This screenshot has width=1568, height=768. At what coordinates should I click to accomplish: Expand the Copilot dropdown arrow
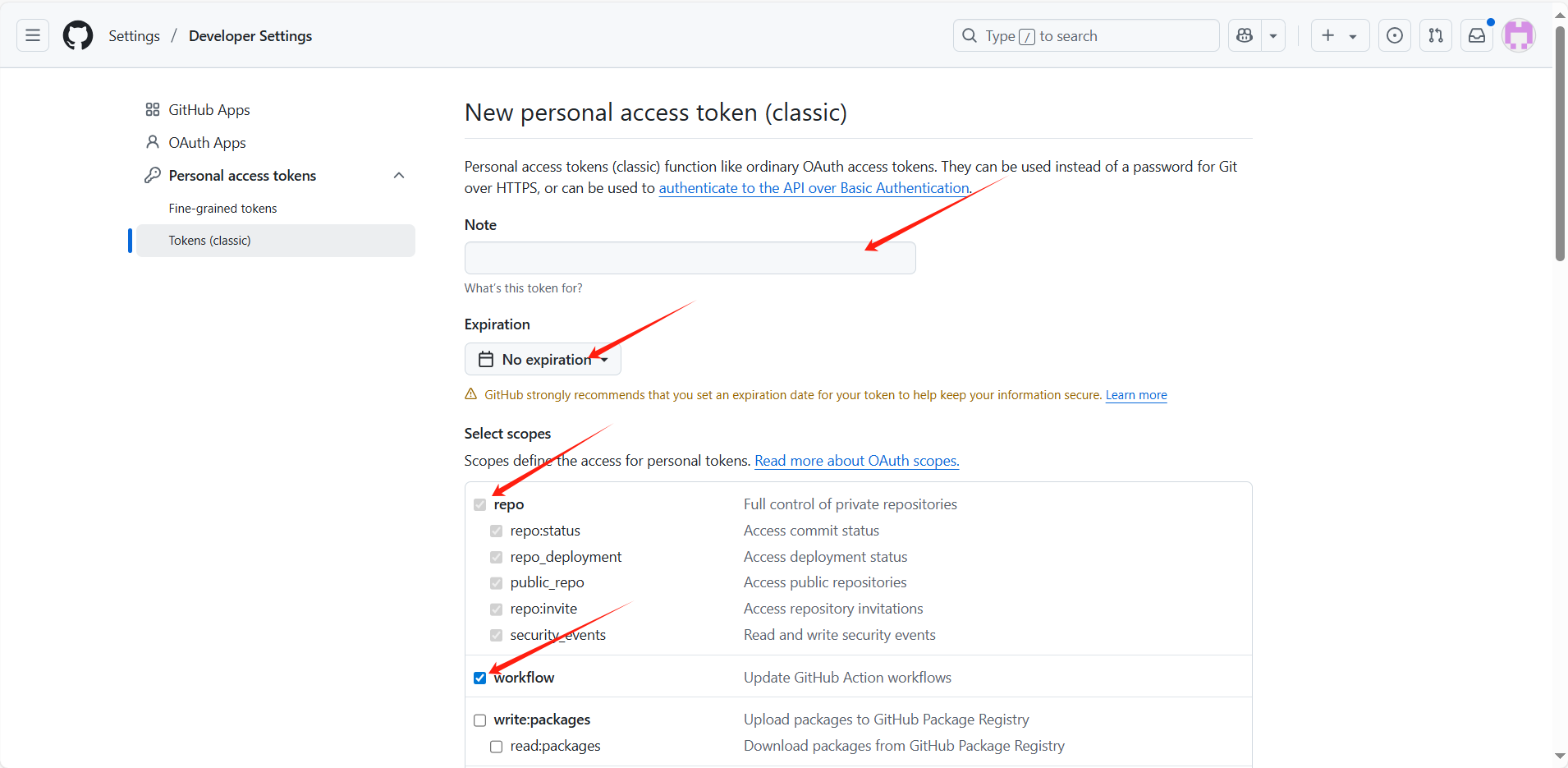pyautogui.click(x=1273, y=35)
